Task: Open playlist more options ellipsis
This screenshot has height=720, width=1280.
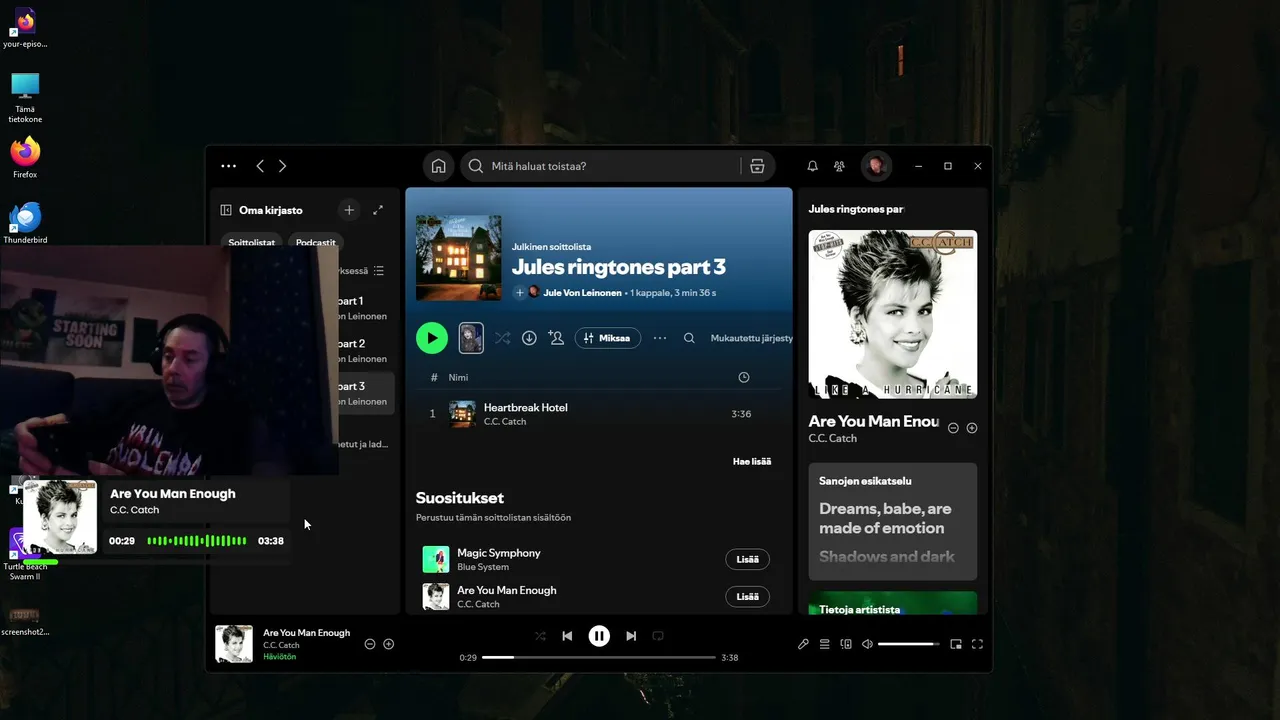Action: click(660, 338)
